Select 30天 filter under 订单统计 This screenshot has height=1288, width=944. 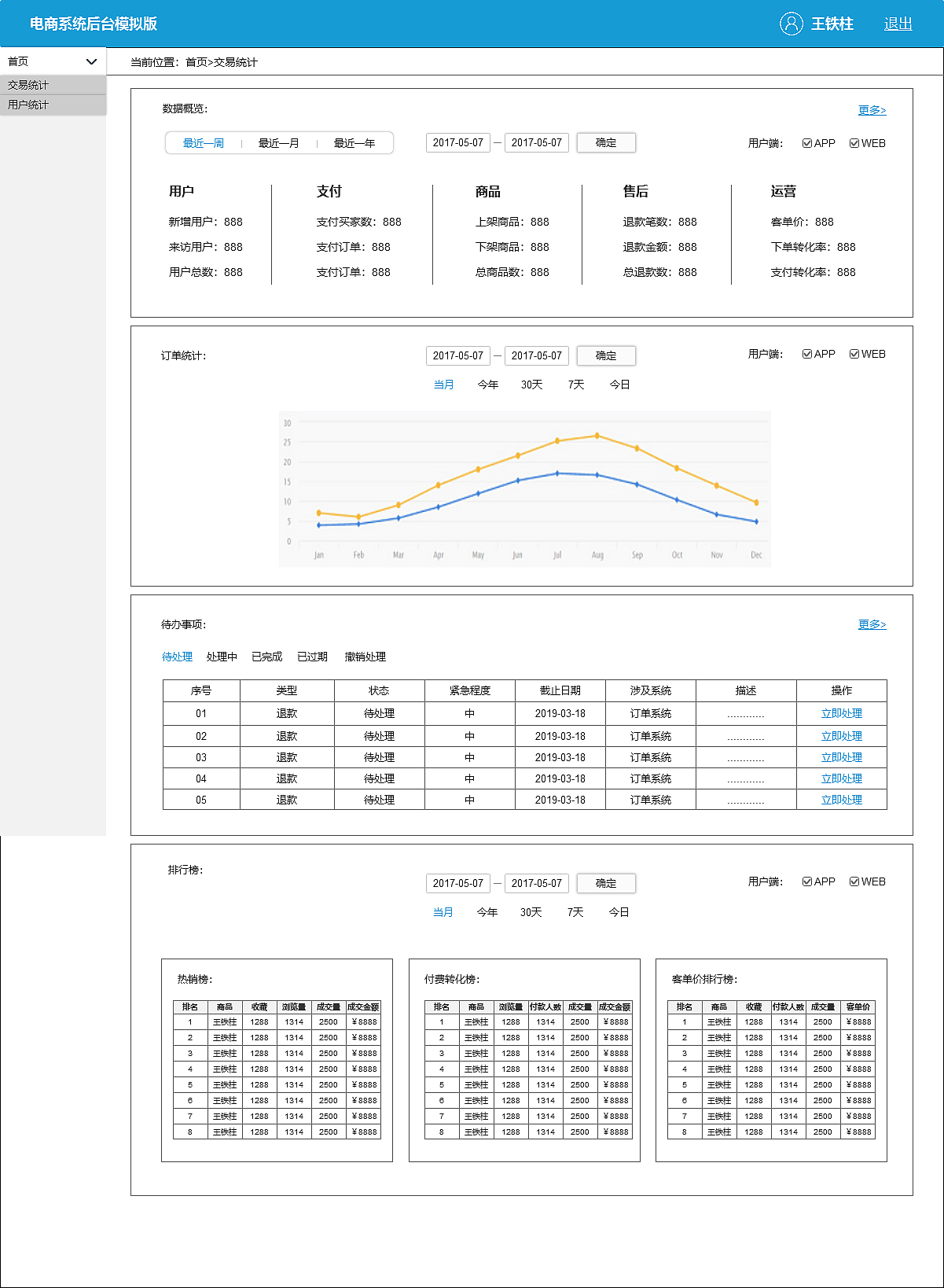[x=532, y=385]
